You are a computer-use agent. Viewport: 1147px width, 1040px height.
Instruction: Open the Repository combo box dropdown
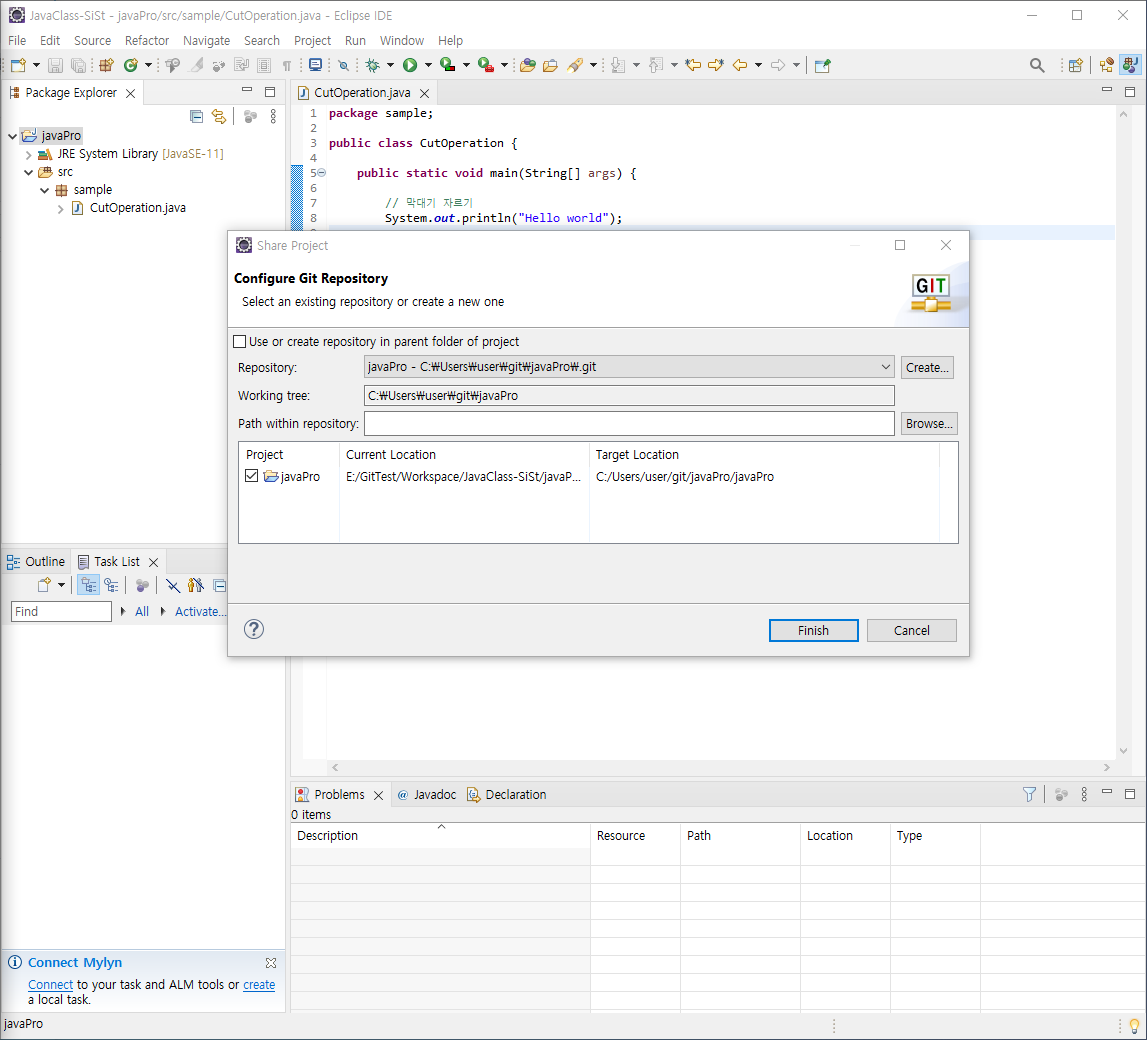point(885,367)
